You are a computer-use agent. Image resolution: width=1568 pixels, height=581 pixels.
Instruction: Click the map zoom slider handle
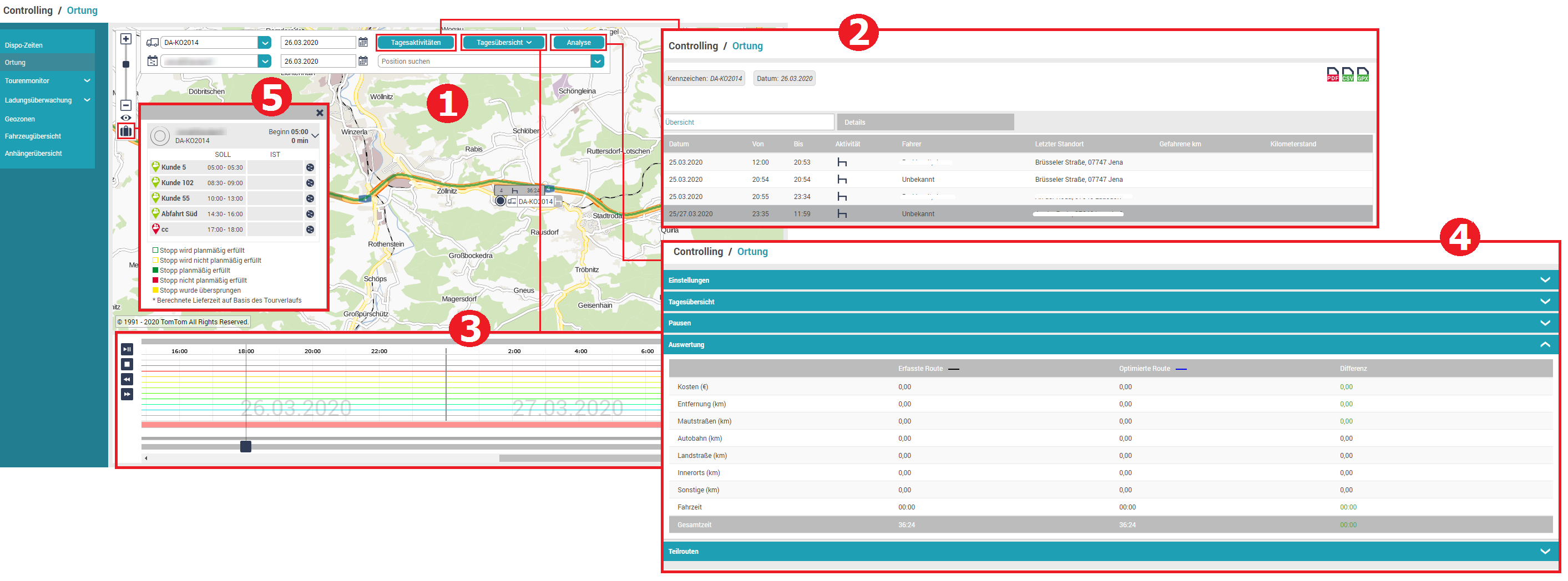point(126,64)
